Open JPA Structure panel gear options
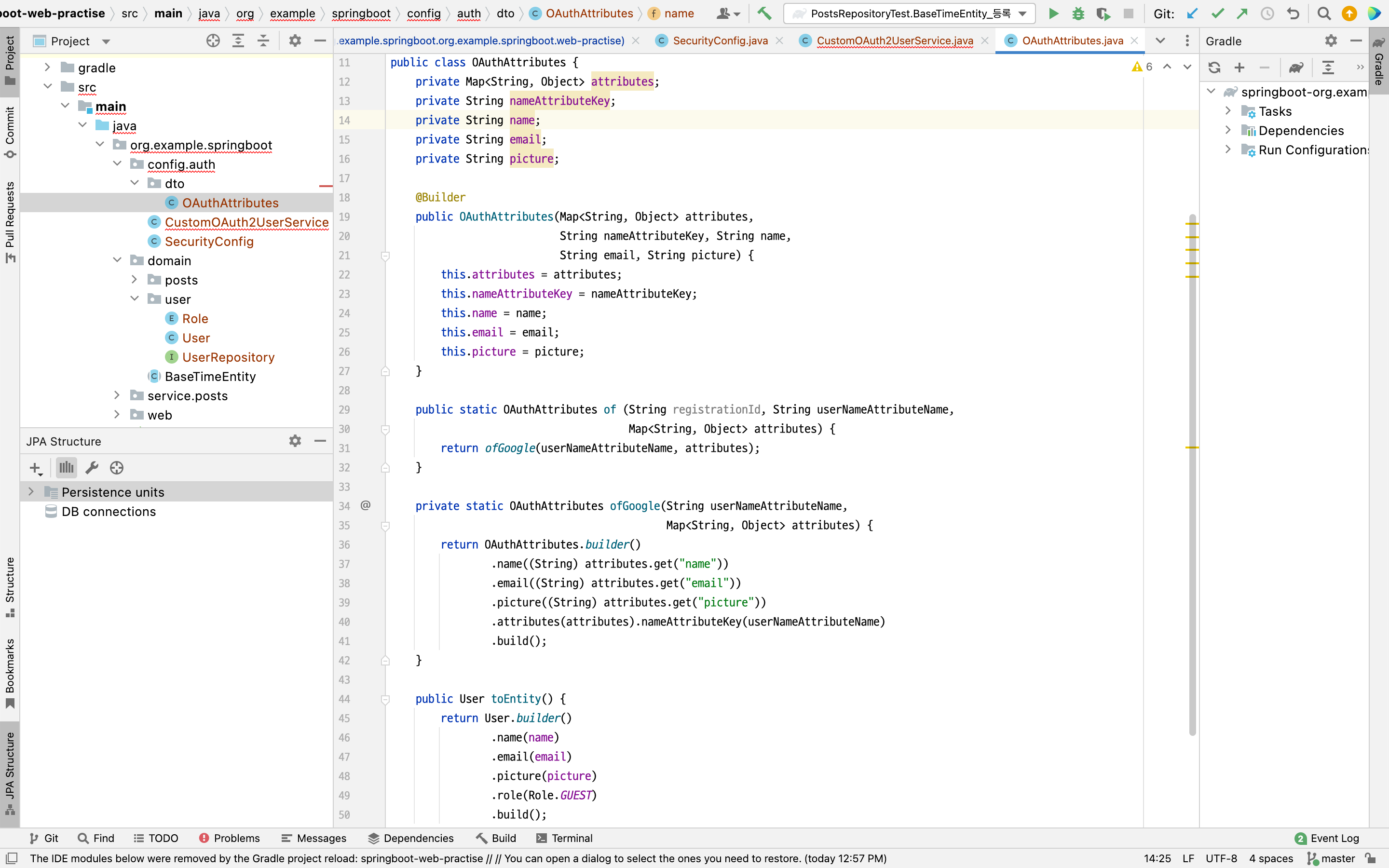Viewport: 1389px width, 868px height. (x=295, y=441)
